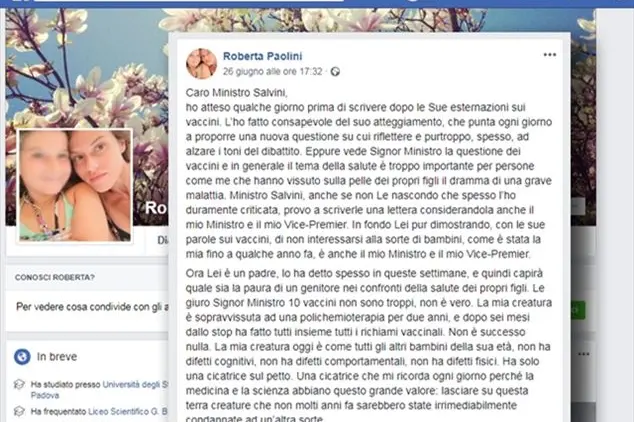
Task: Click the profile name Ro on cover
Action: pyautogui.click(x=156, y=208)
